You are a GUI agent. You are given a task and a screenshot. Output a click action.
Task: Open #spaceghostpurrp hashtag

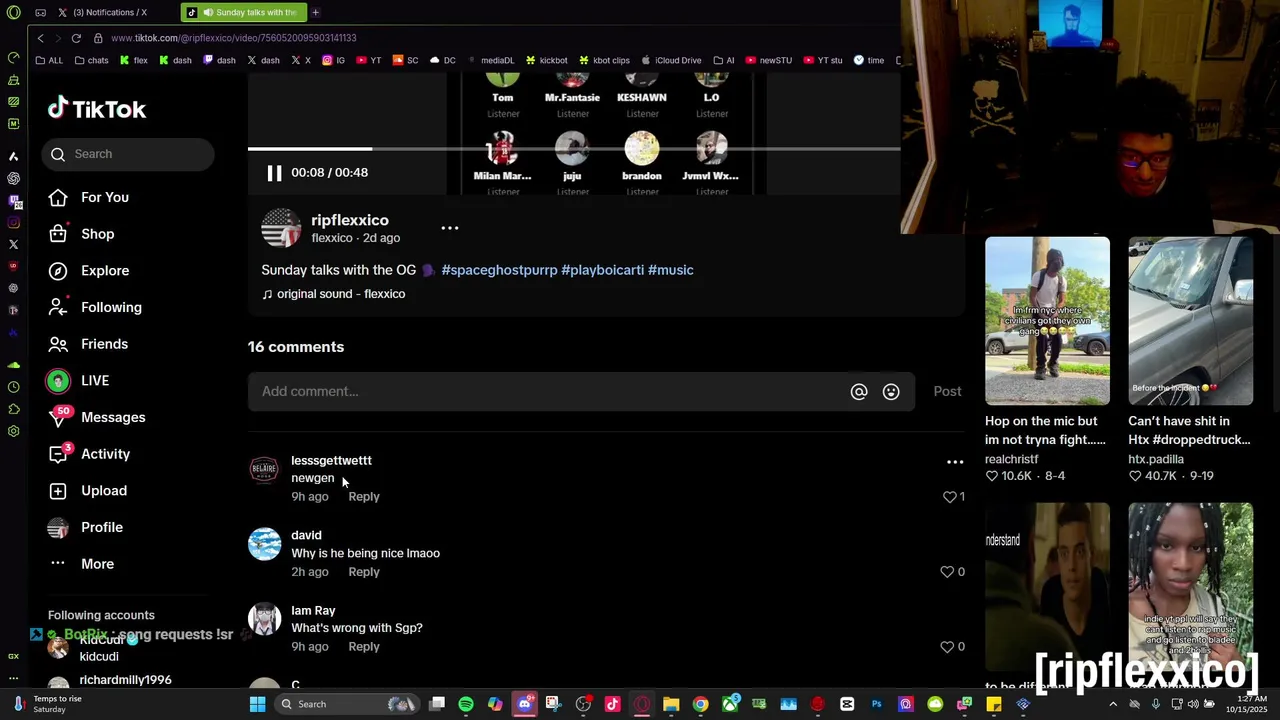pos(499,270)
